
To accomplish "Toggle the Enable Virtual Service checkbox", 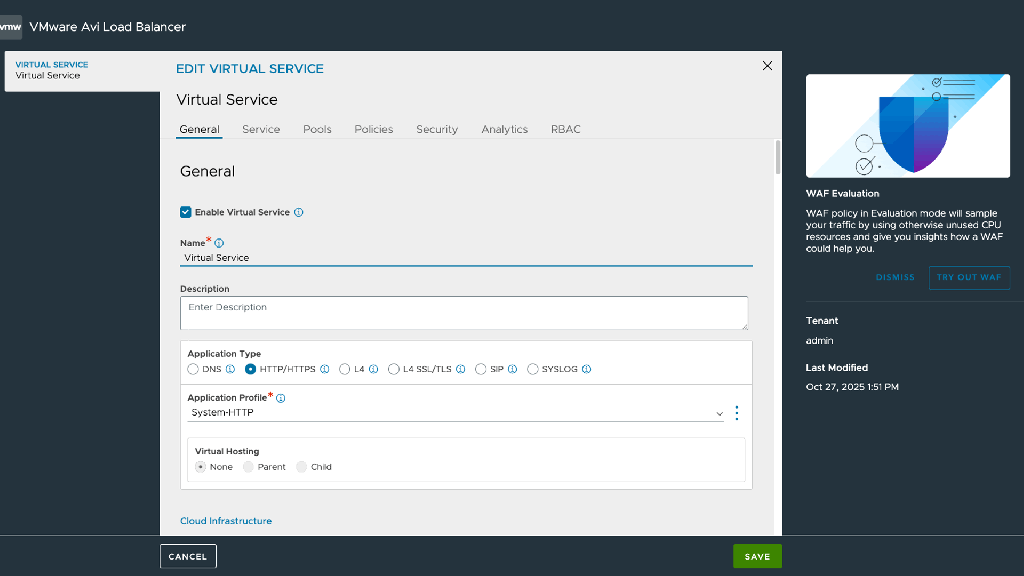I will coord(186,212).
